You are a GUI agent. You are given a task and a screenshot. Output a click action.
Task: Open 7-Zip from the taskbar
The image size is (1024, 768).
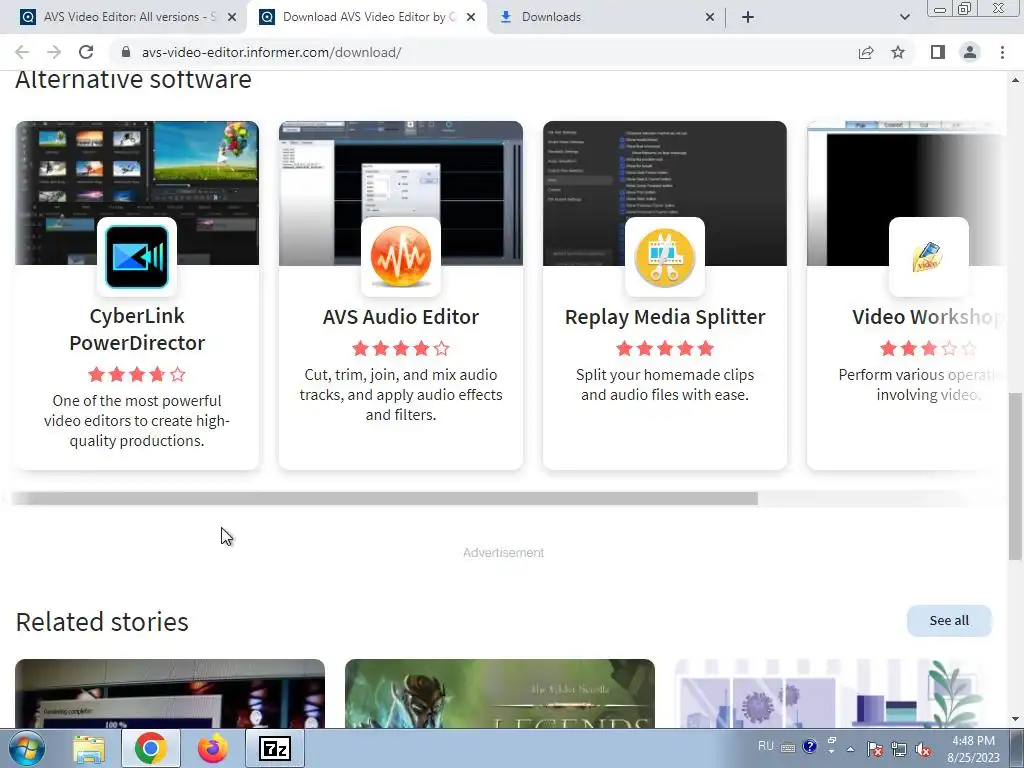tap(275, 748)
